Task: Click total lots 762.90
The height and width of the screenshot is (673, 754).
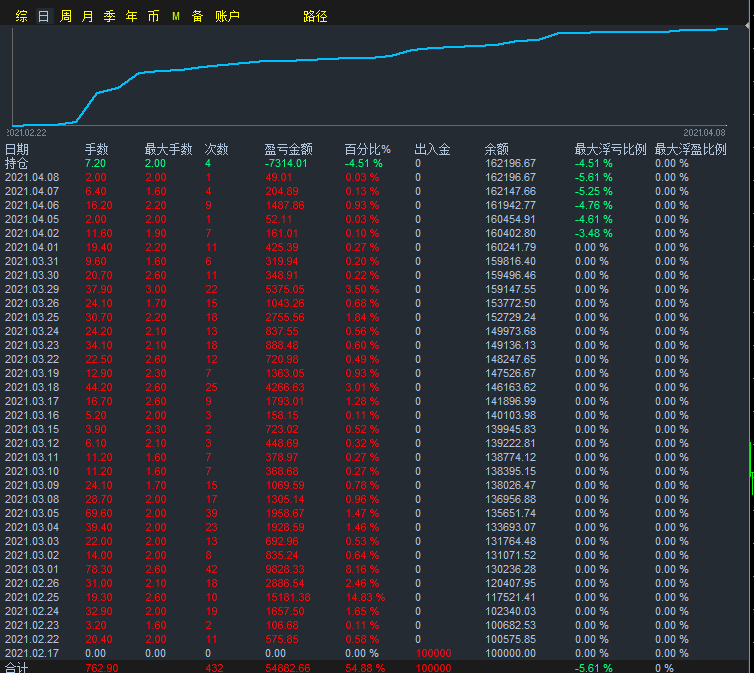Action: pos(101,668)
